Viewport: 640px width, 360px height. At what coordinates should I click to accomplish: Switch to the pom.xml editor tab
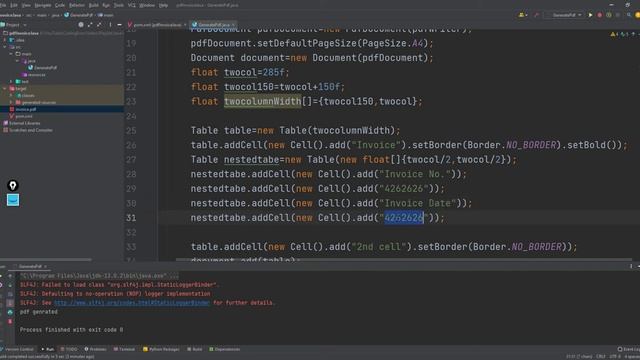157,25
